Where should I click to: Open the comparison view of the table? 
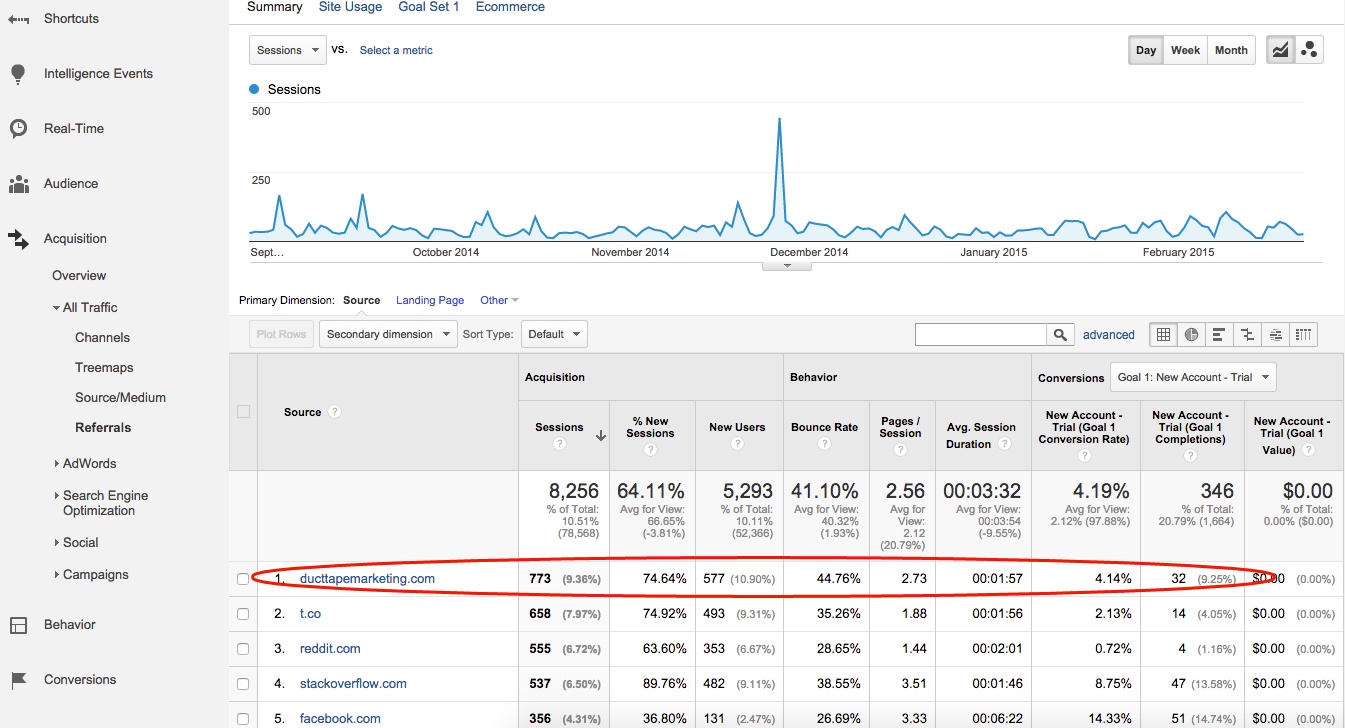pos(1247,334)
